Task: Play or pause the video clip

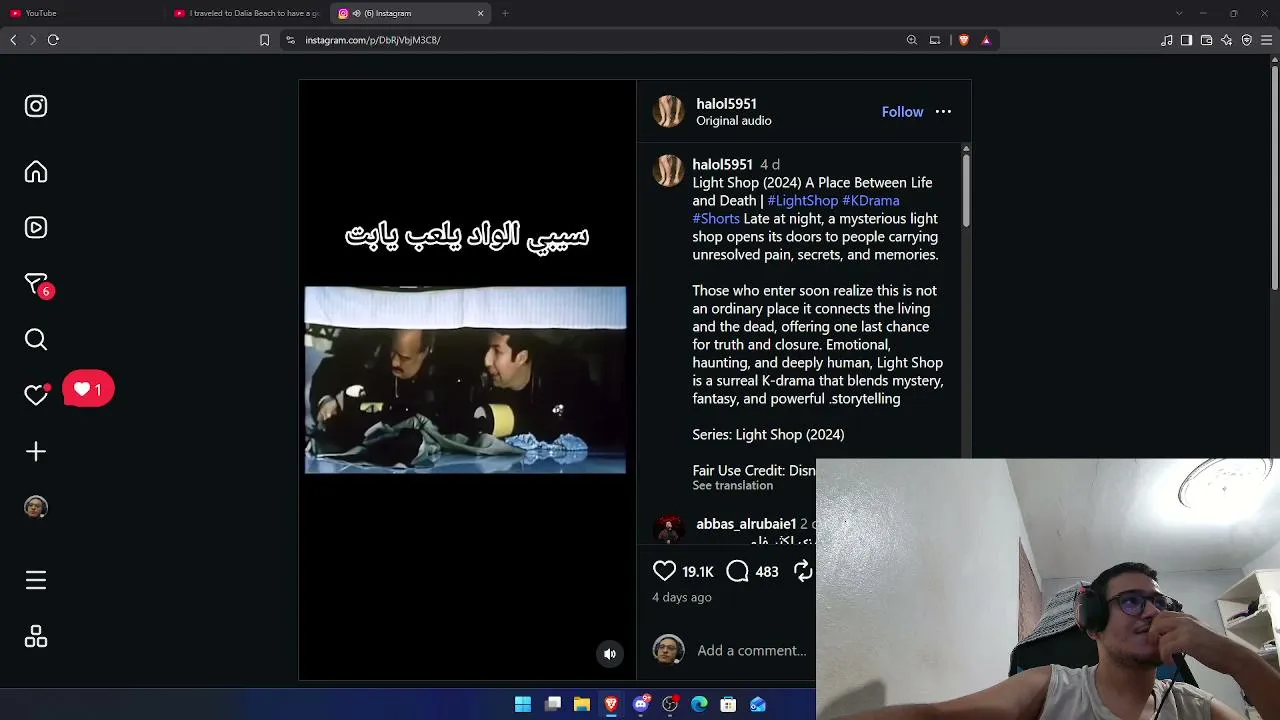Action: 466,380
